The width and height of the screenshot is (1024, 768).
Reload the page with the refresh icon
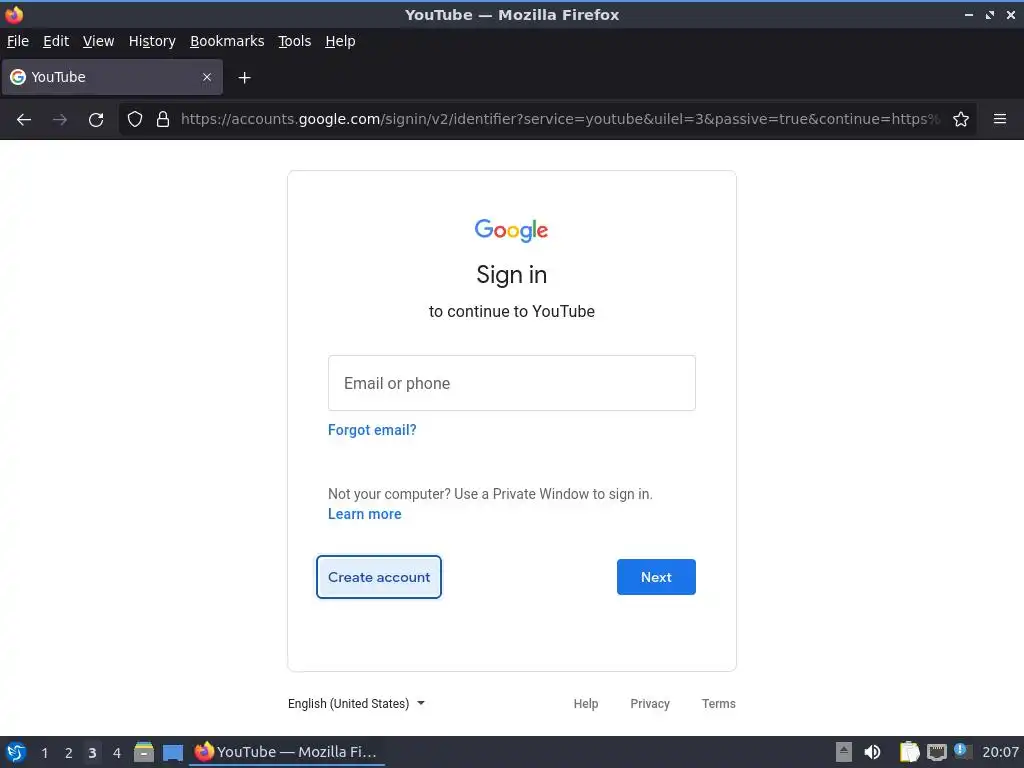tap(96, 120)
